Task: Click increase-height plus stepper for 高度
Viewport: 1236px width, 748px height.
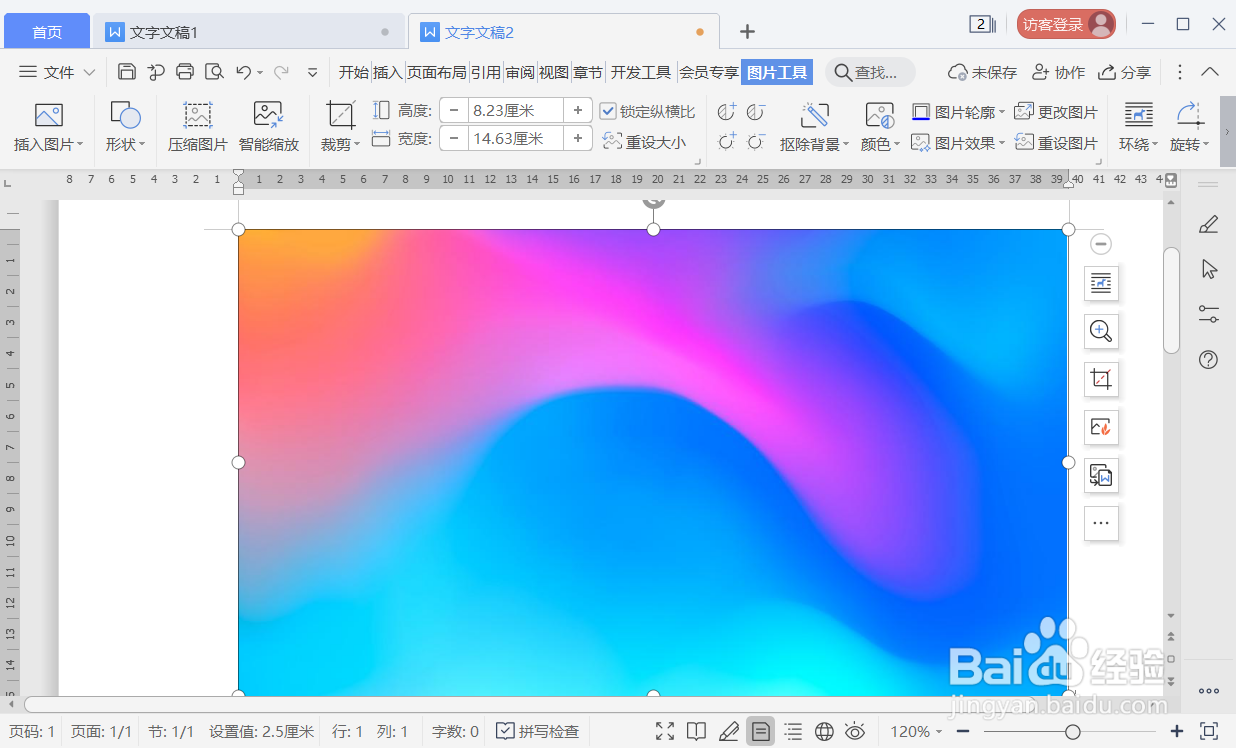Action: 578,110
